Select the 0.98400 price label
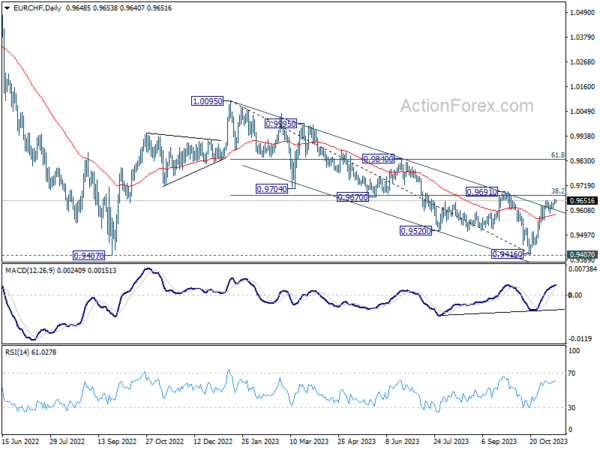600x450 pixels. (378, 159)
